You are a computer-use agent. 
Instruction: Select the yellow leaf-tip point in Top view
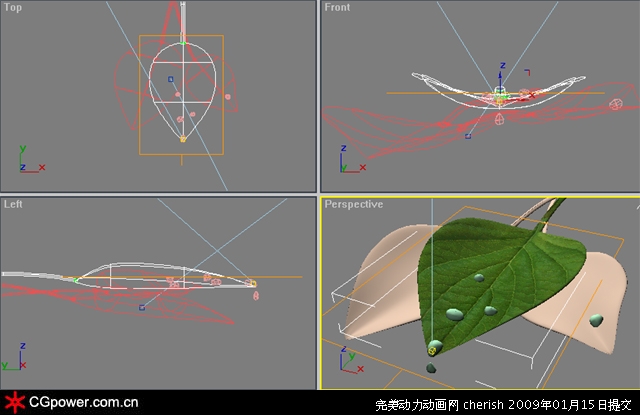pyautogui.click(x=183, y=139)
